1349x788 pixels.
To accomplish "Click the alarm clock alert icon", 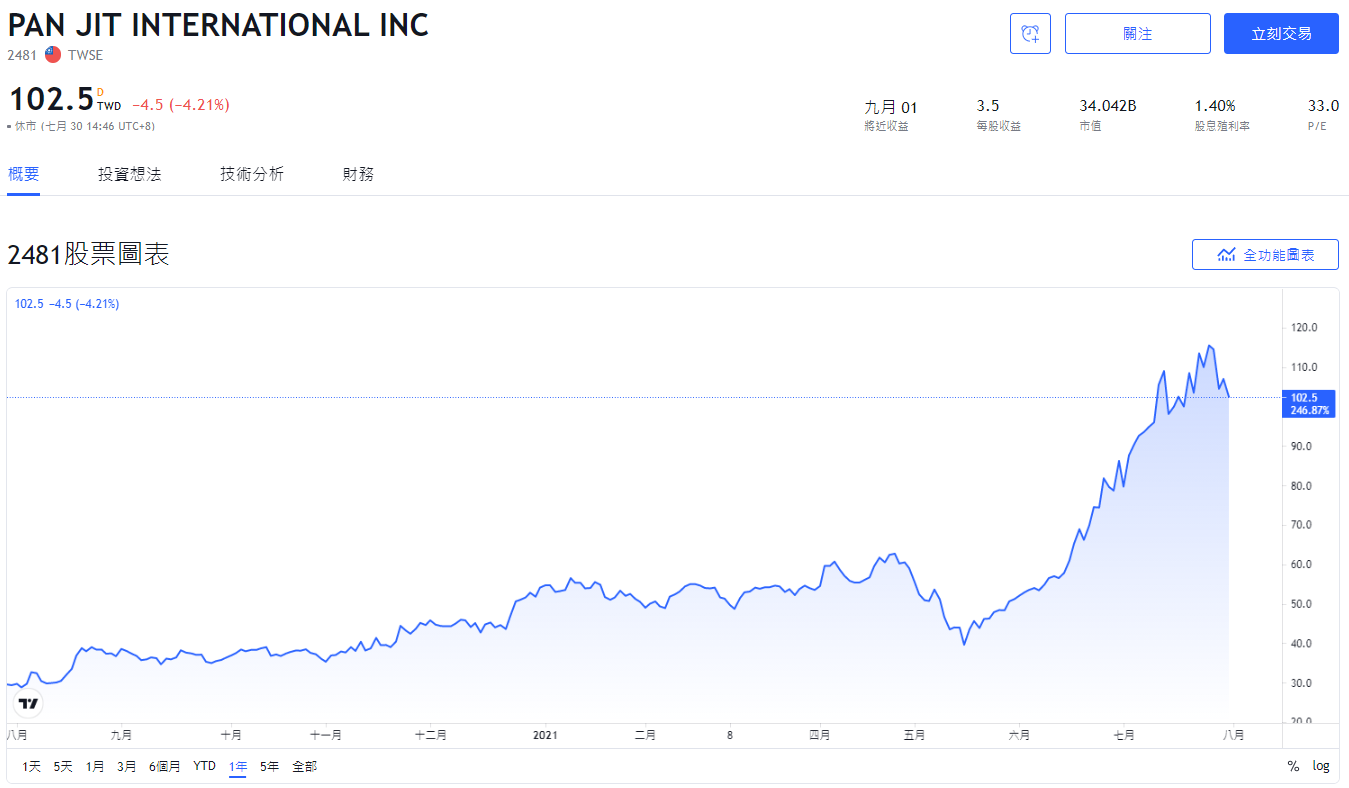I will [x=1030, y=33].
